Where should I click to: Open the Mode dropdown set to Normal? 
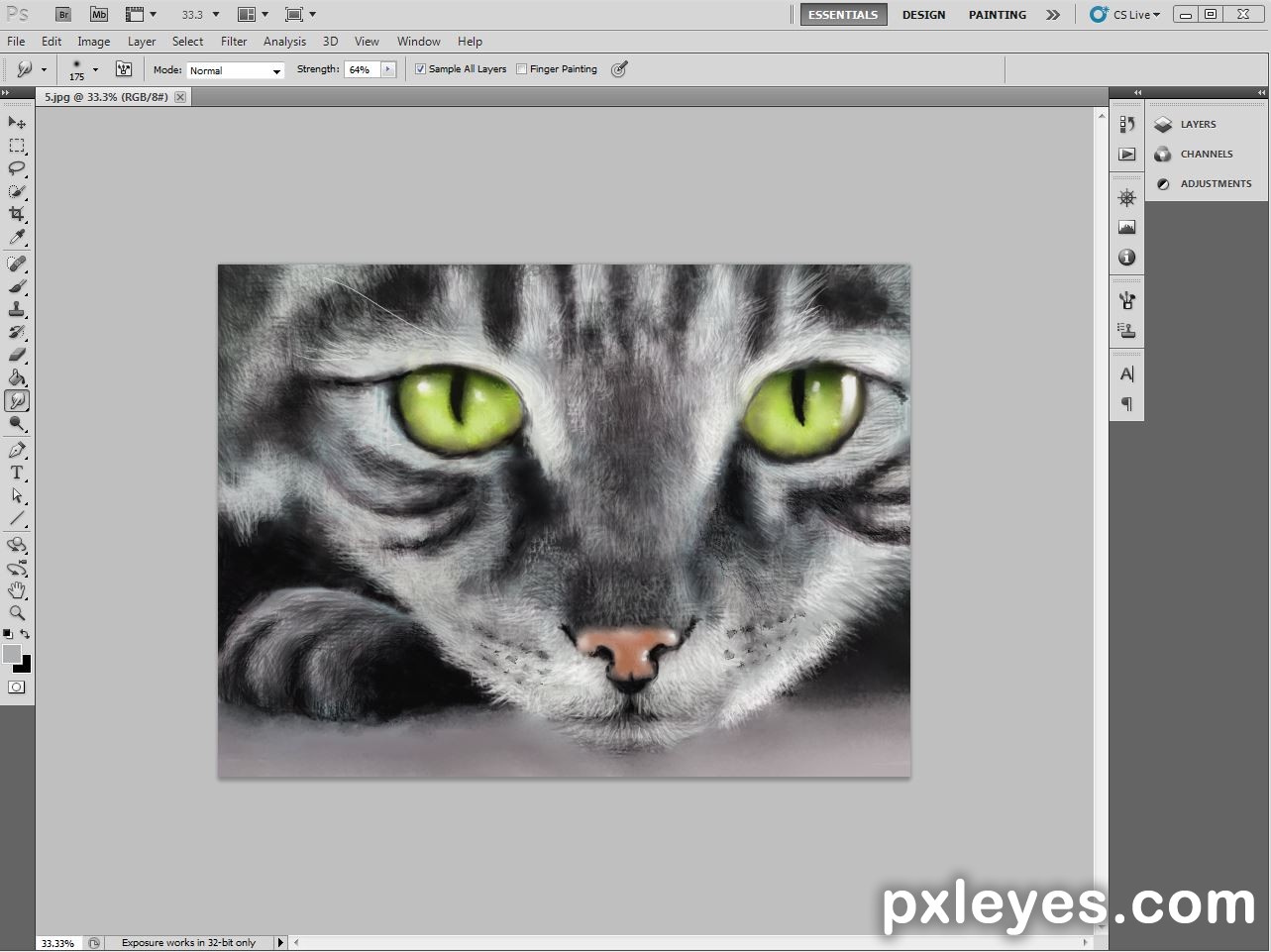point(236,70)
